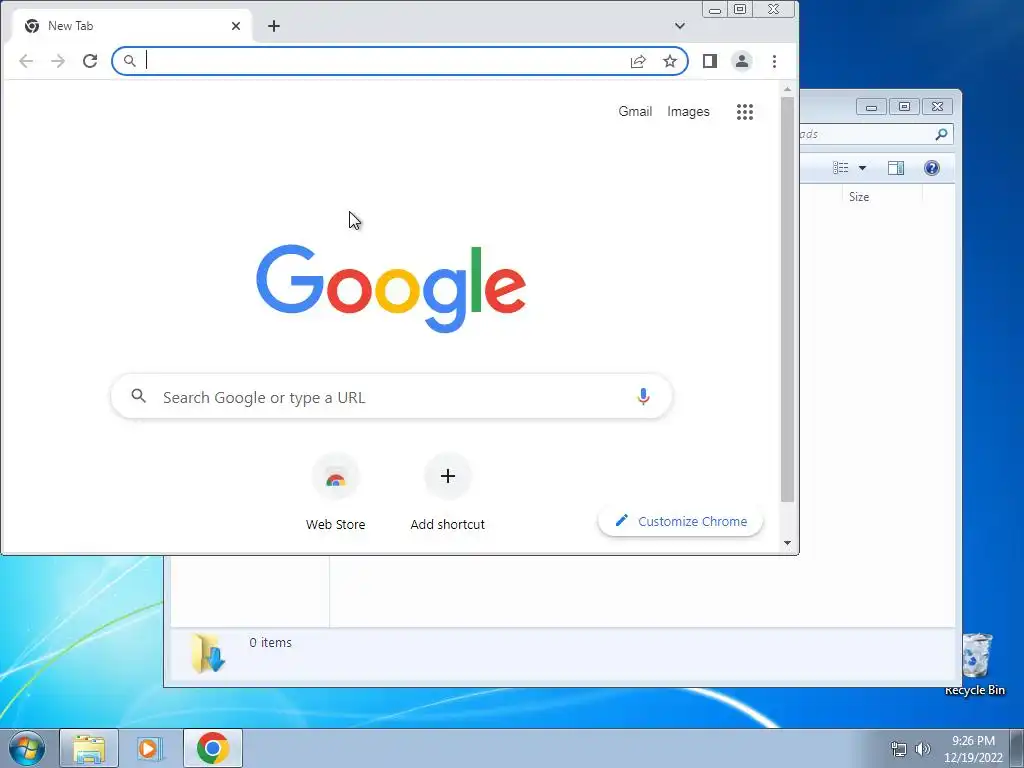The image size is (1024, 768).
Task: Expand the tab search chevron
Action: pos(680,26)
